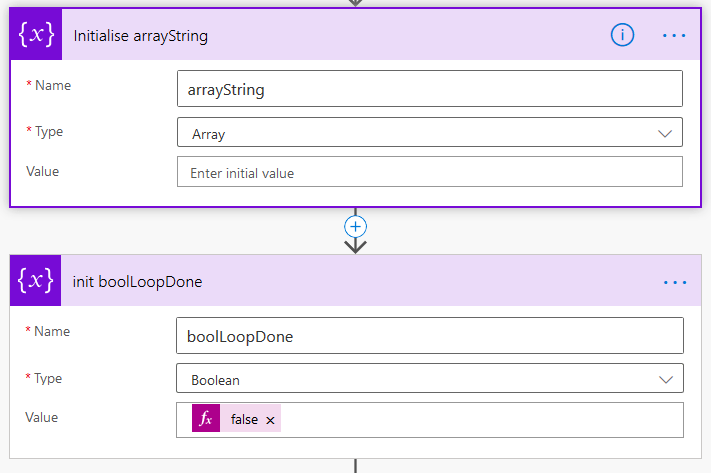Open info for Initialise arrayString action
The width and height of the screenshot is (711, 473).
click(x=622, y=35)
